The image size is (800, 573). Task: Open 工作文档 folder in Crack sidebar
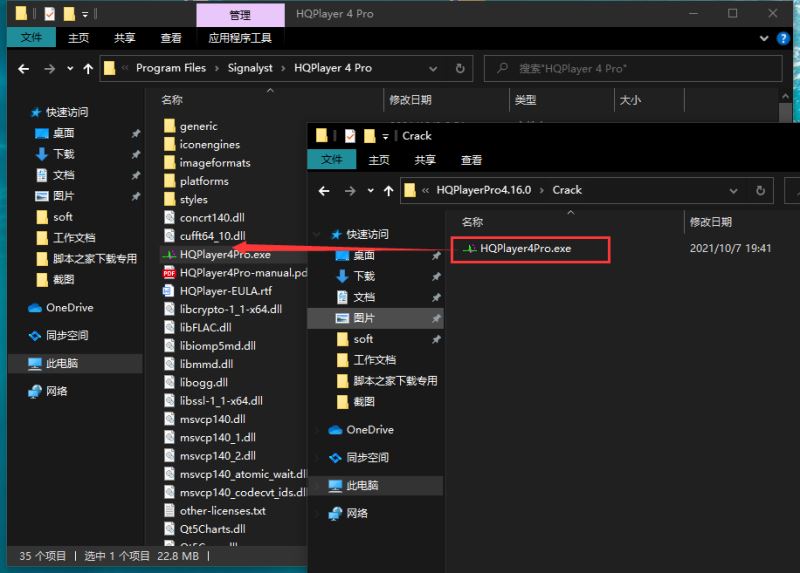click(x=366, y=360)
